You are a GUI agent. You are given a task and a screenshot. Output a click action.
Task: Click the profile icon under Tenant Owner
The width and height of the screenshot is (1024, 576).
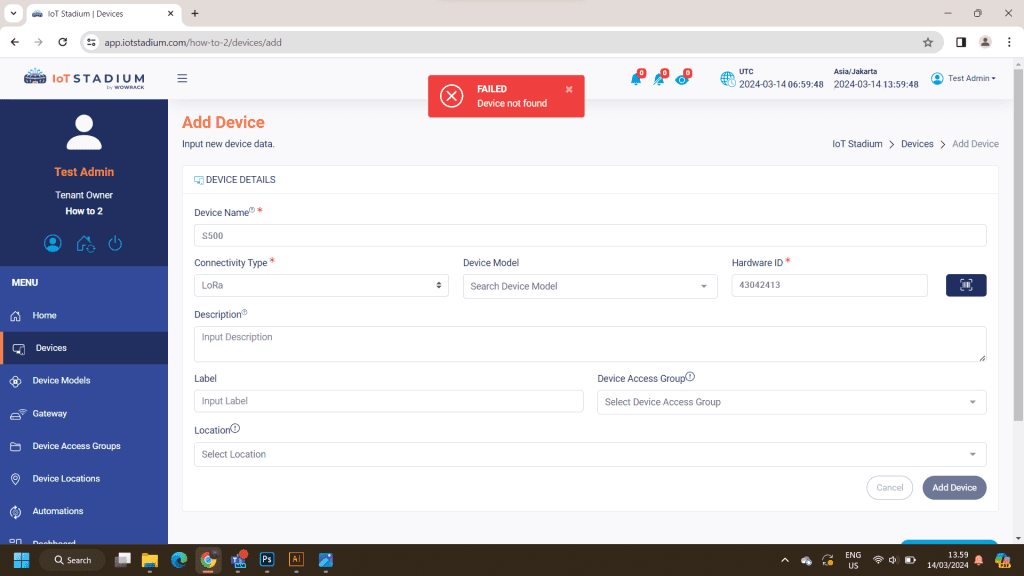[x=53, y=243]
